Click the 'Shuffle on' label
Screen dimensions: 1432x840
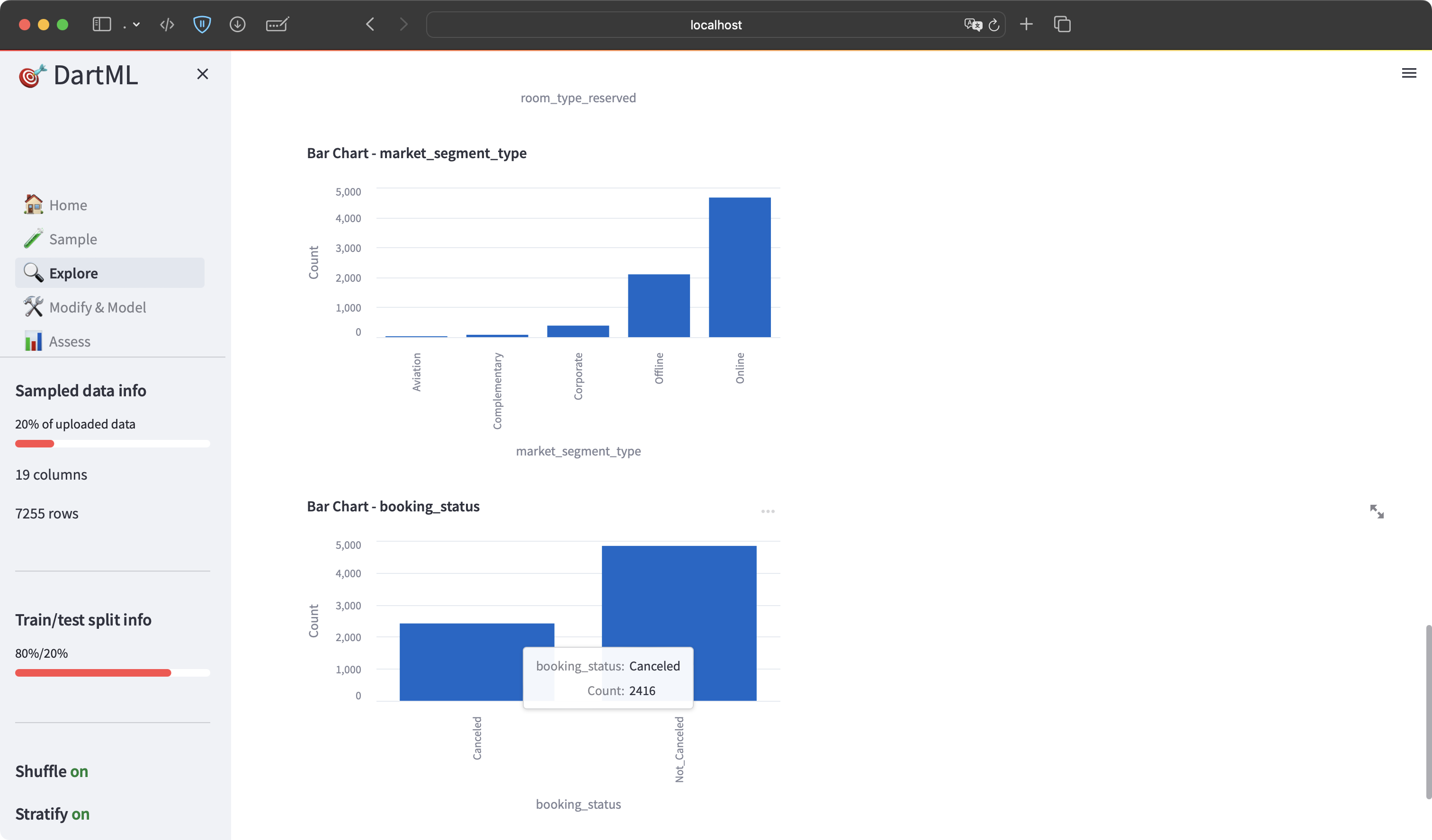(x=52, y=771)
